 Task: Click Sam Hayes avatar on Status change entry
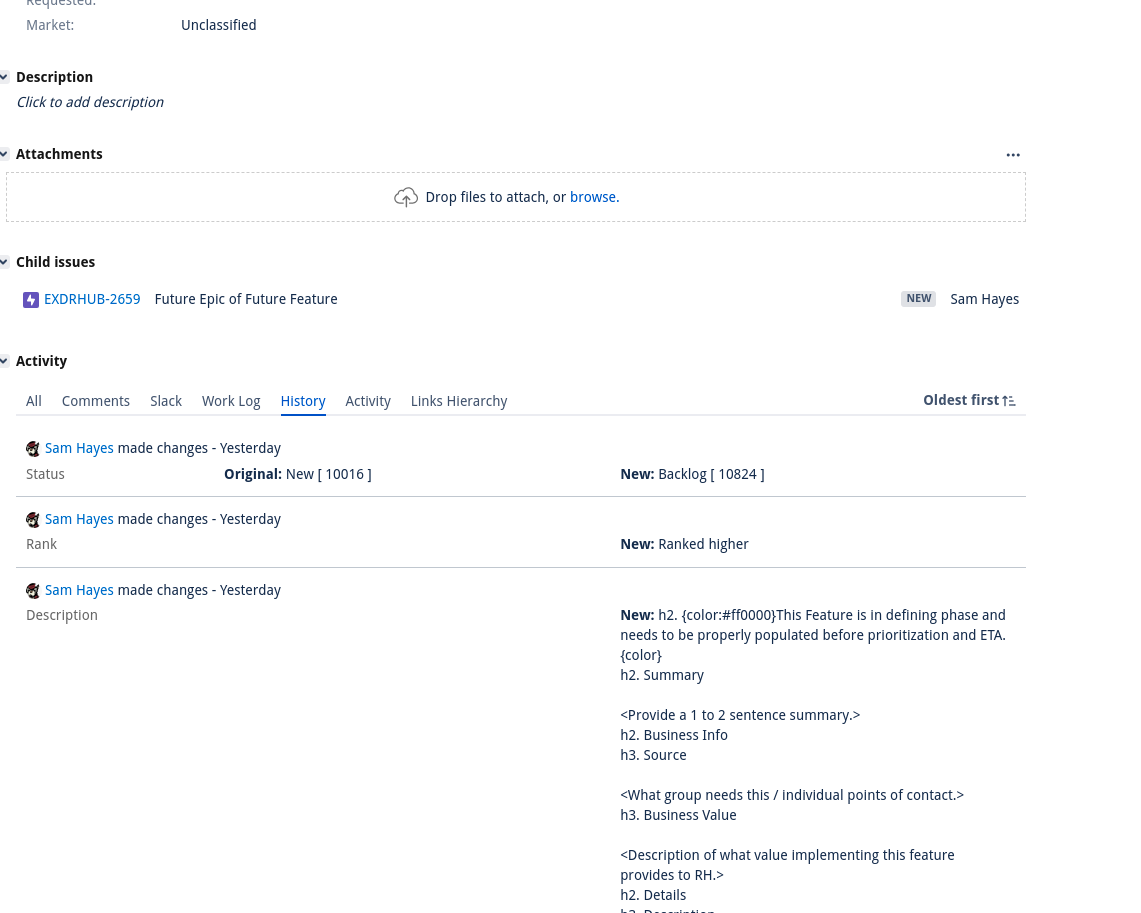[x=33, y=449]
